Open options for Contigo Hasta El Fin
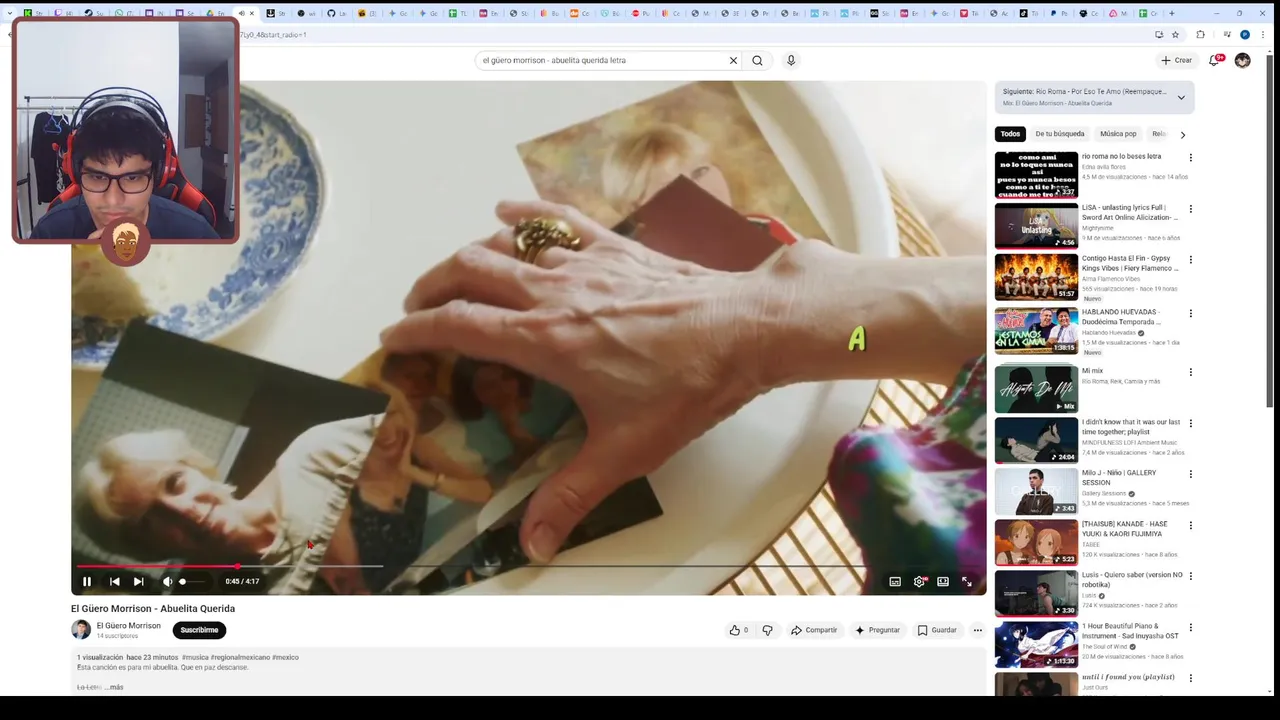 1190,260
